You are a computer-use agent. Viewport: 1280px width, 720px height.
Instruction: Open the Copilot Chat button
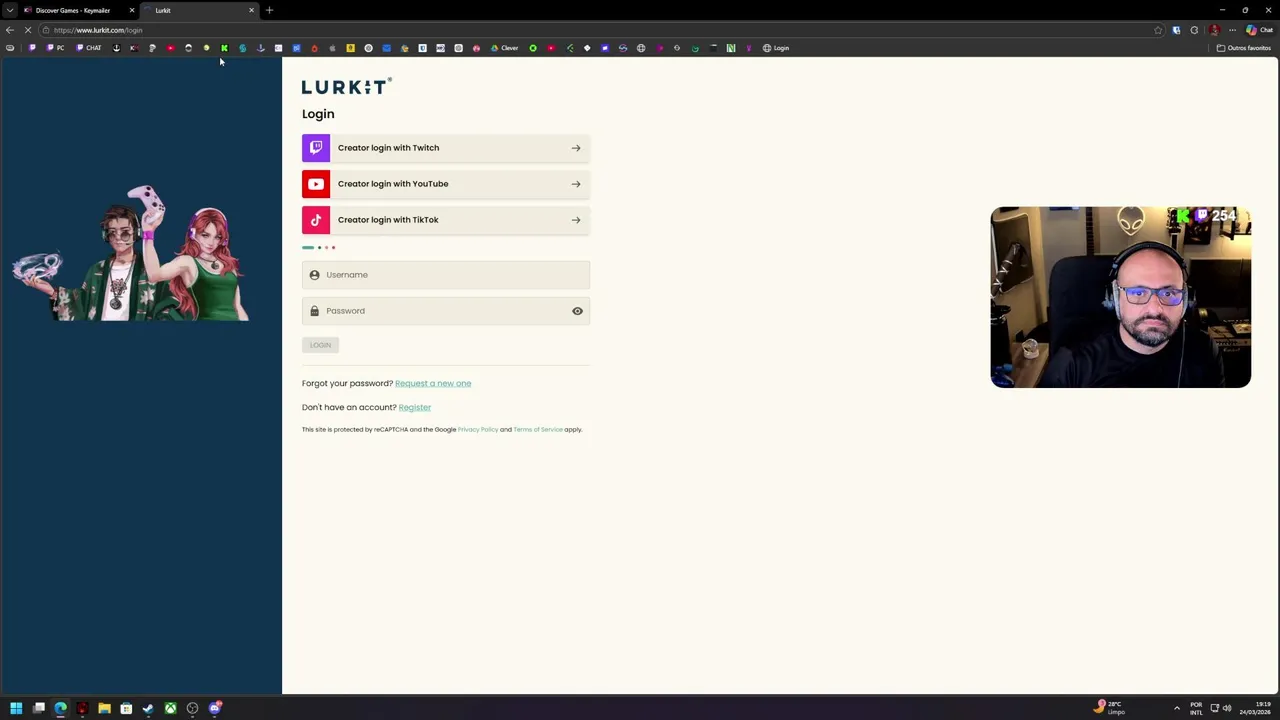pos(1259,30)
